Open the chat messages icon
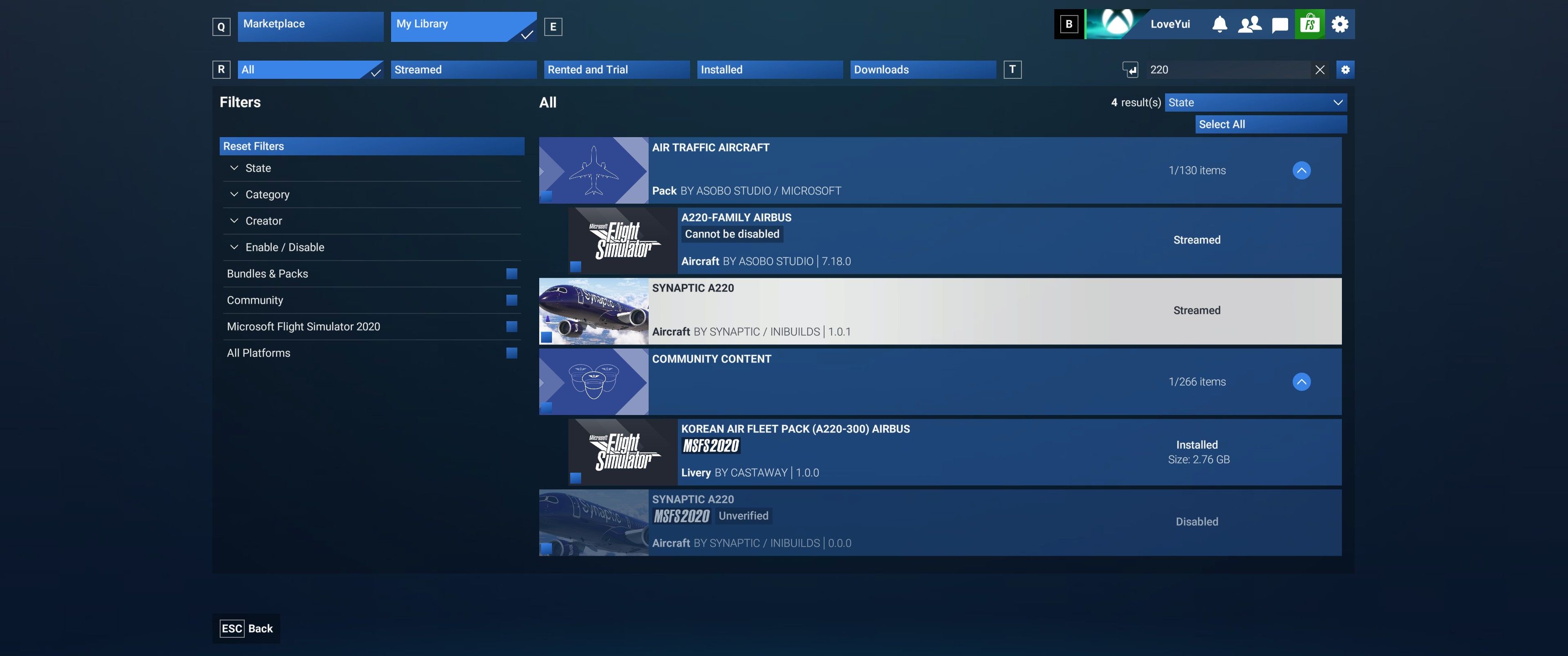Image resolution: width=1568 pixels, height=656 pixels. pyautogui.click(x=1280, y=25)
